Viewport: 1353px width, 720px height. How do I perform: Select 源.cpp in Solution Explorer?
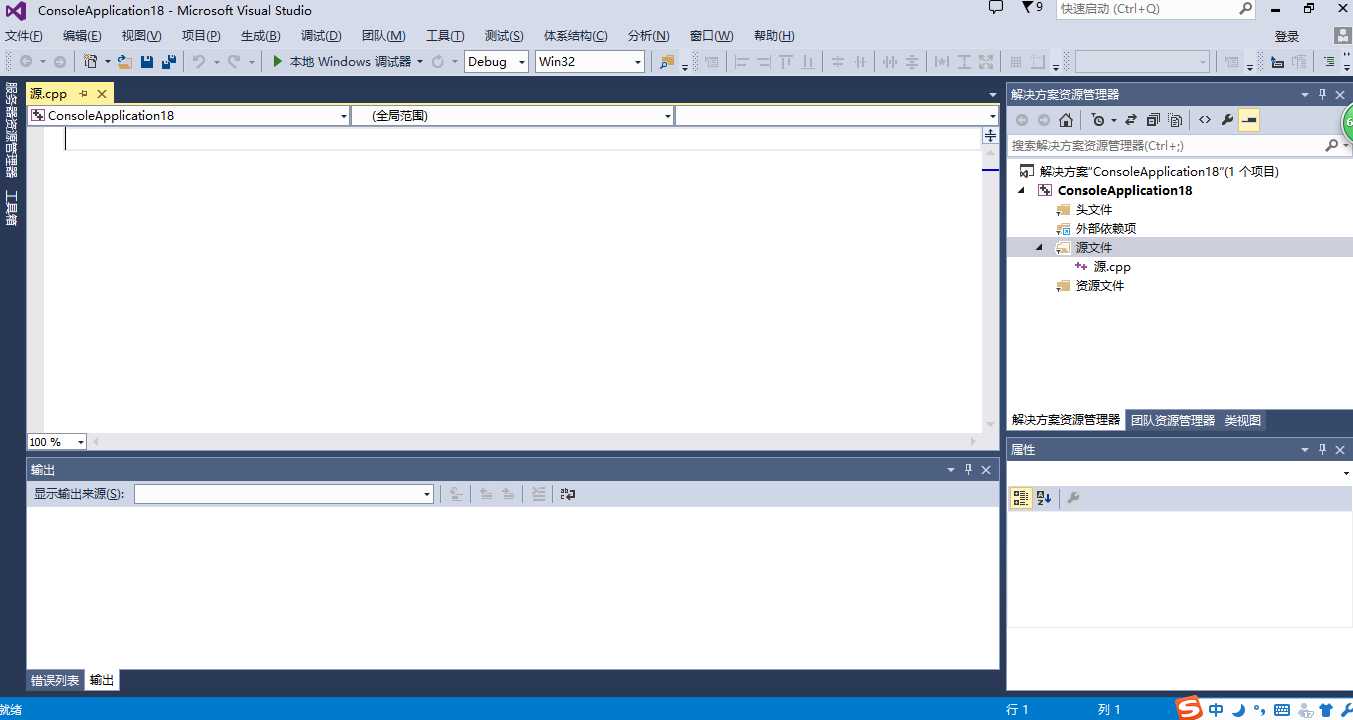1112,267
